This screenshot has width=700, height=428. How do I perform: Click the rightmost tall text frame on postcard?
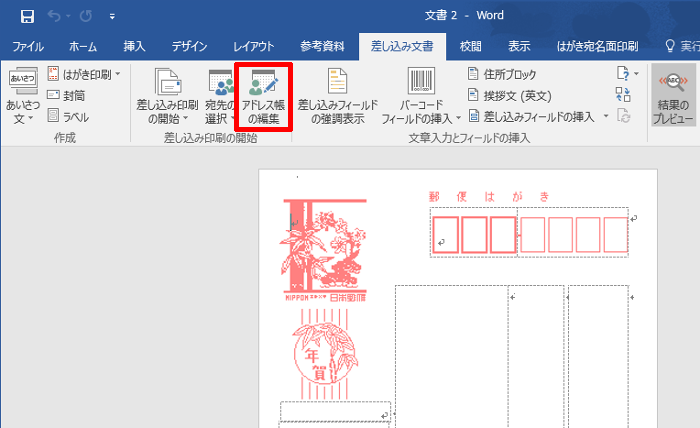tap(598, 356)
